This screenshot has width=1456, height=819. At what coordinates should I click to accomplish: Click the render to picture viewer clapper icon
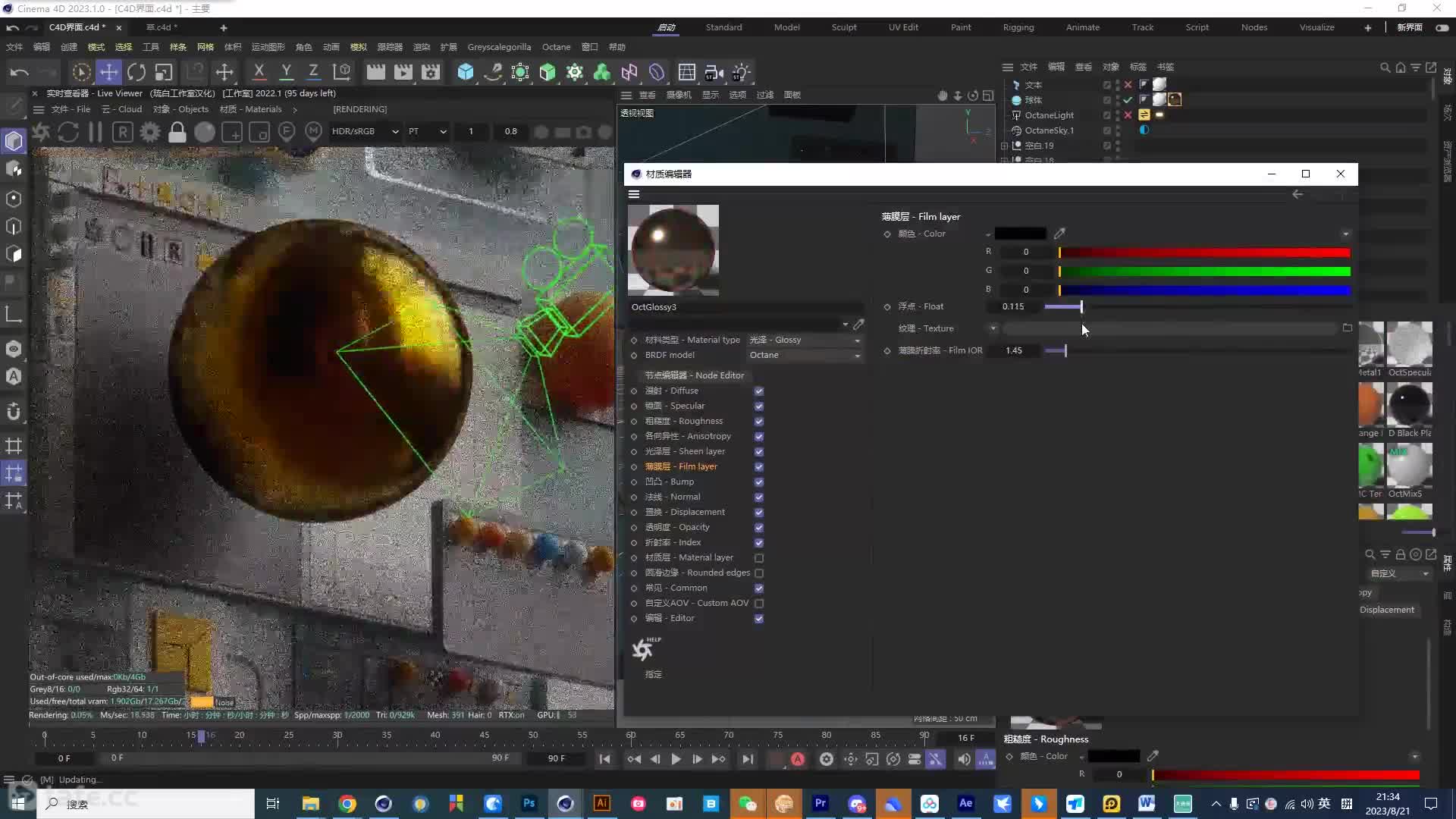click(403, 72)
